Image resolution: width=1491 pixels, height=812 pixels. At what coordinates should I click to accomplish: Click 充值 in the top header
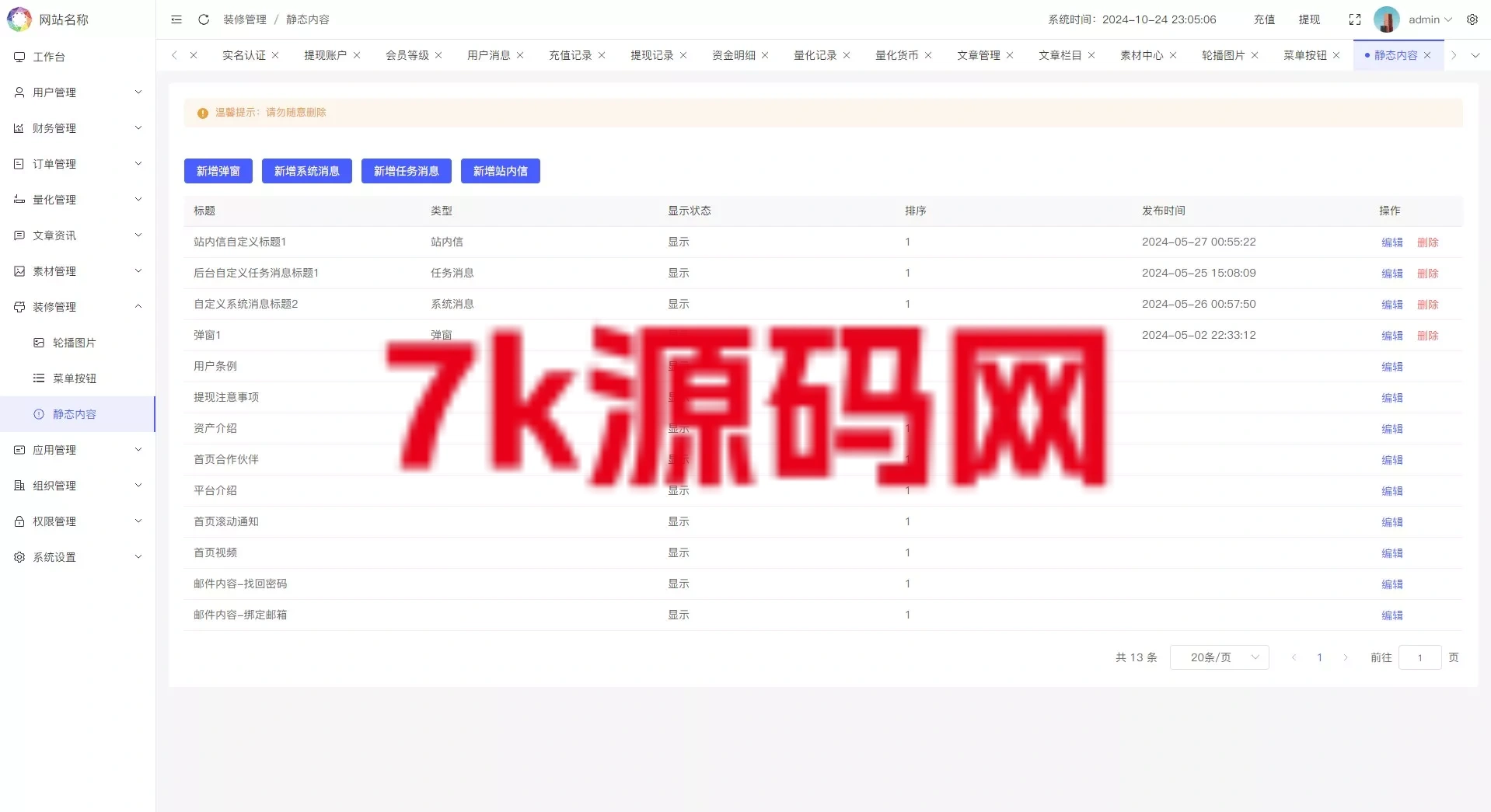(1264, 19)
